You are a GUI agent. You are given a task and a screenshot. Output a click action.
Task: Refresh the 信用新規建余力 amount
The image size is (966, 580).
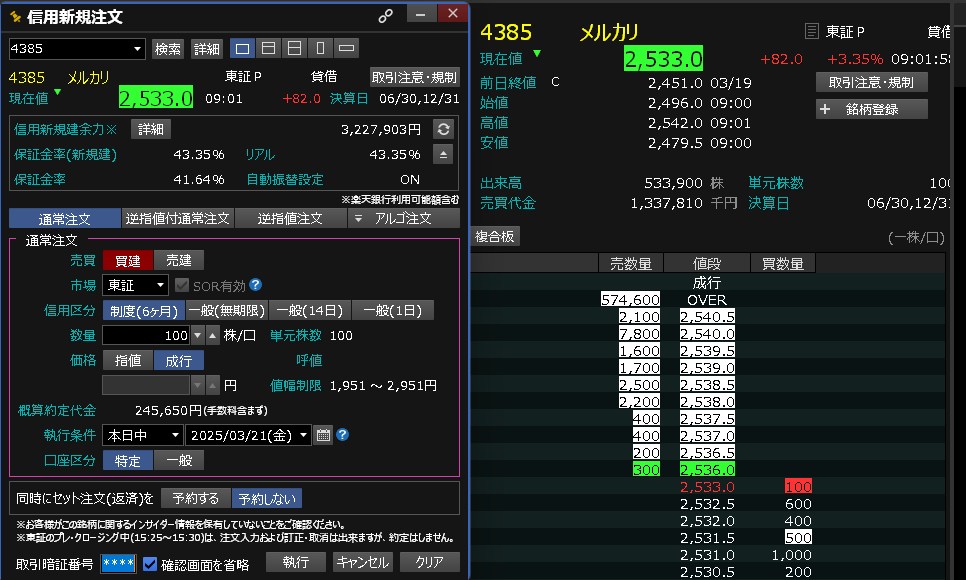[x=443, y=129]
